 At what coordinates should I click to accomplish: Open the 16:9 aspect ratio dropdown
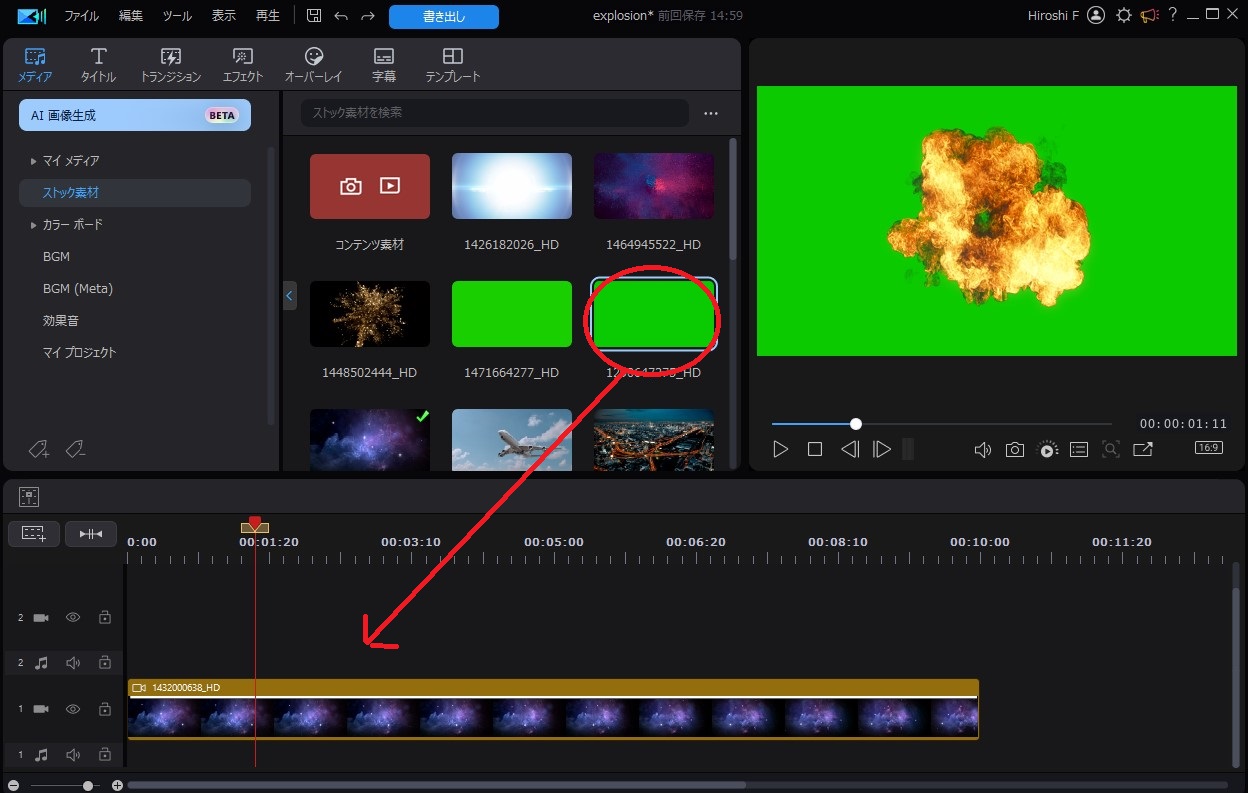(x=1208, y=448)
